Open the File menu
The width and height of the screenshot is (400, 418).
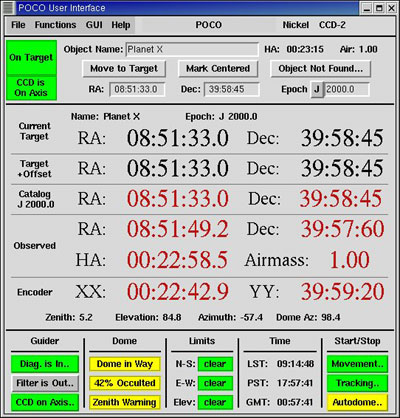point(18,25)
